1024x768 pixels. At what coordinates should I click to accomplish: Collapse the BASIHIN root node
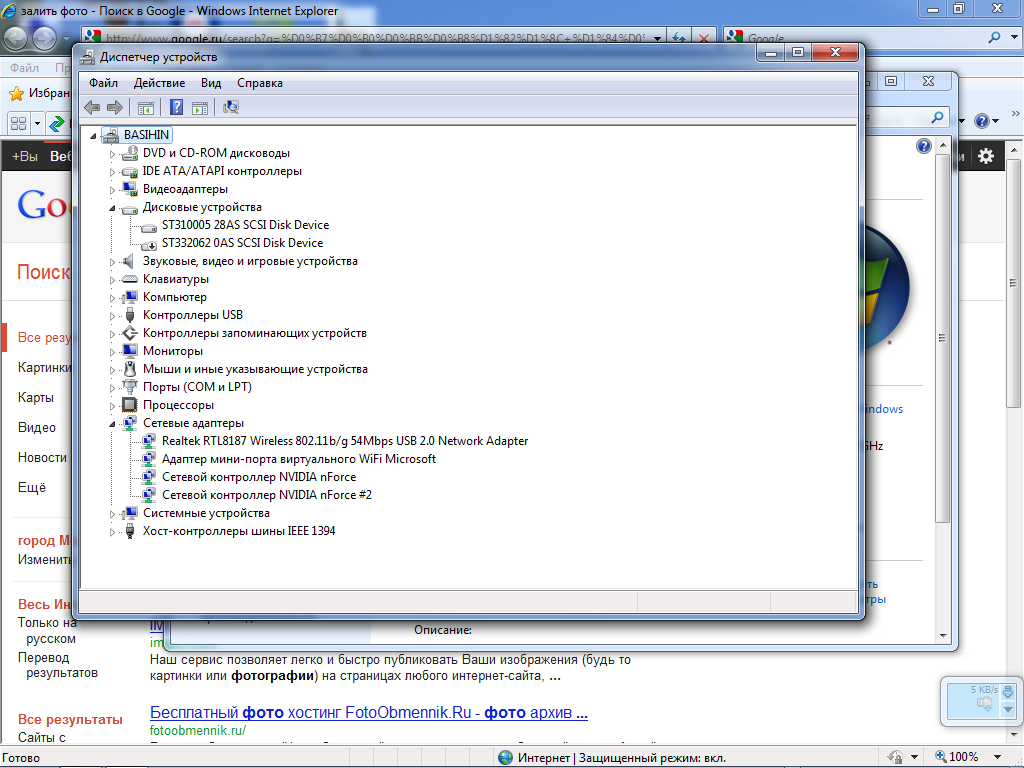93,136
